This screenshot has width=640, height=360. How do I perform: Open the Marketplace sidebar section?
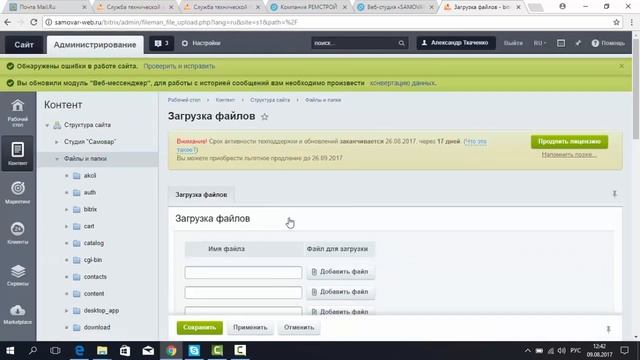coord(18,314)
